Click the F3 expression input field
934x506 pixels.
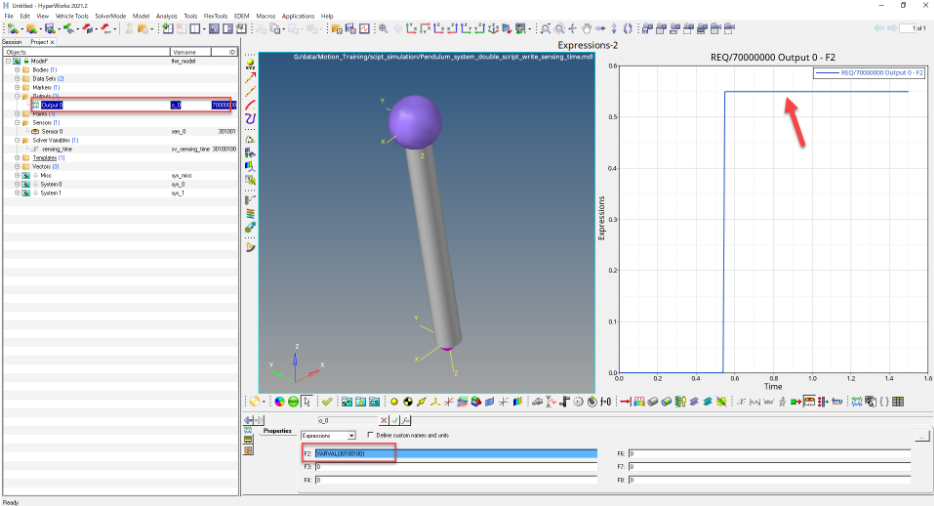[456, 467]
